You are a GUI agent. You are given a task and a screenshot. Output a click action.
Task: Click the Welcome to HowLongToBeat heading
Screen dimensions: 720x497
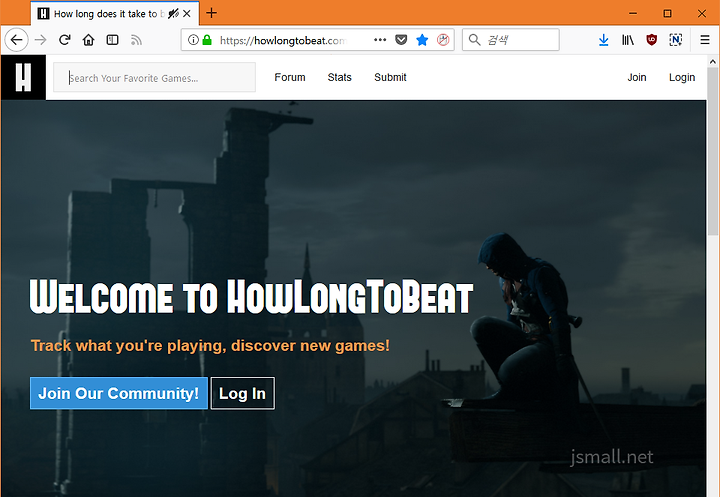point(251,297)
